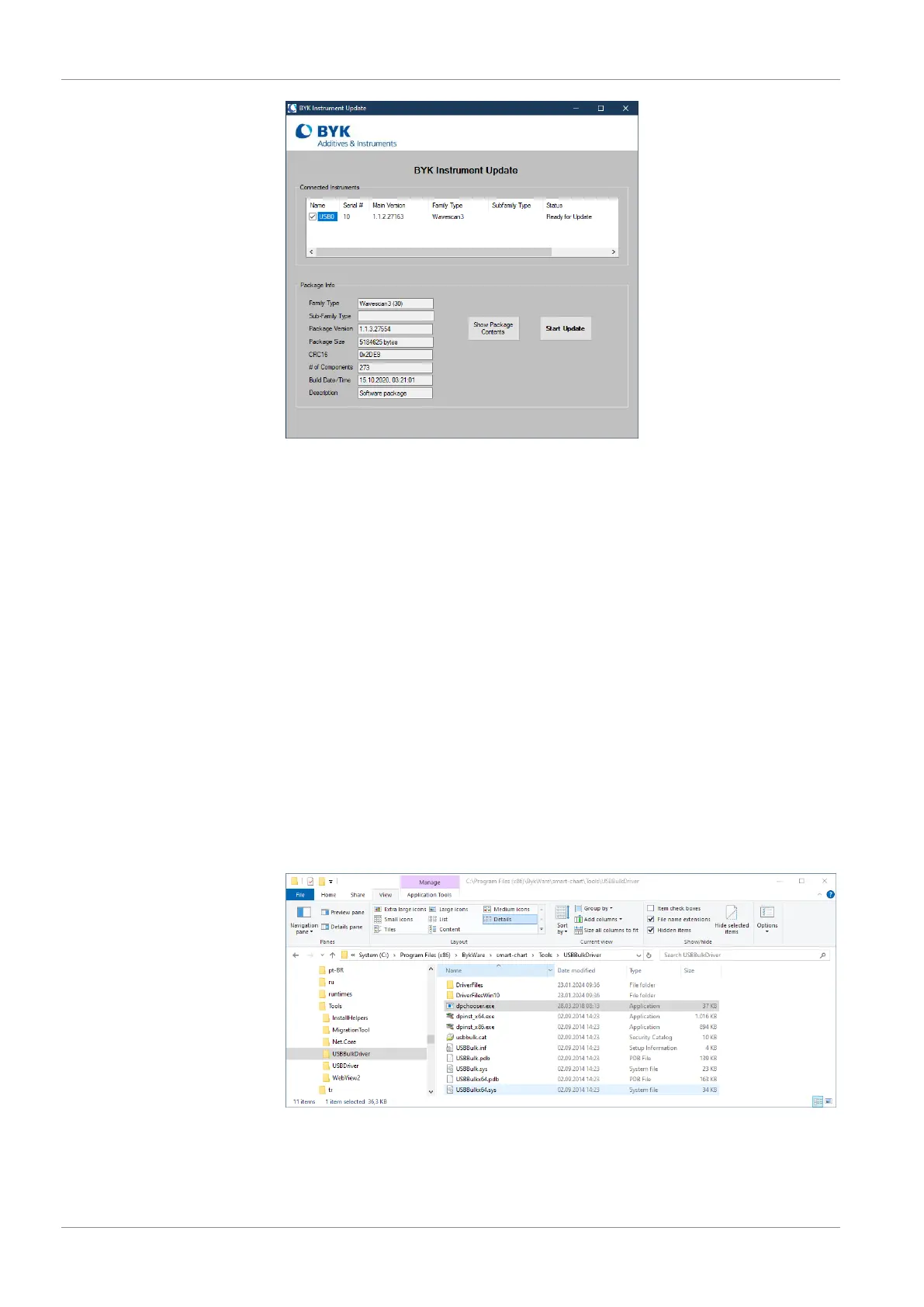Image resolution: width=924 pixels, height=1307 pixels.
Task: Select dpchooser.exe file
Action: pyautogui.click(x=582, y=1007)
